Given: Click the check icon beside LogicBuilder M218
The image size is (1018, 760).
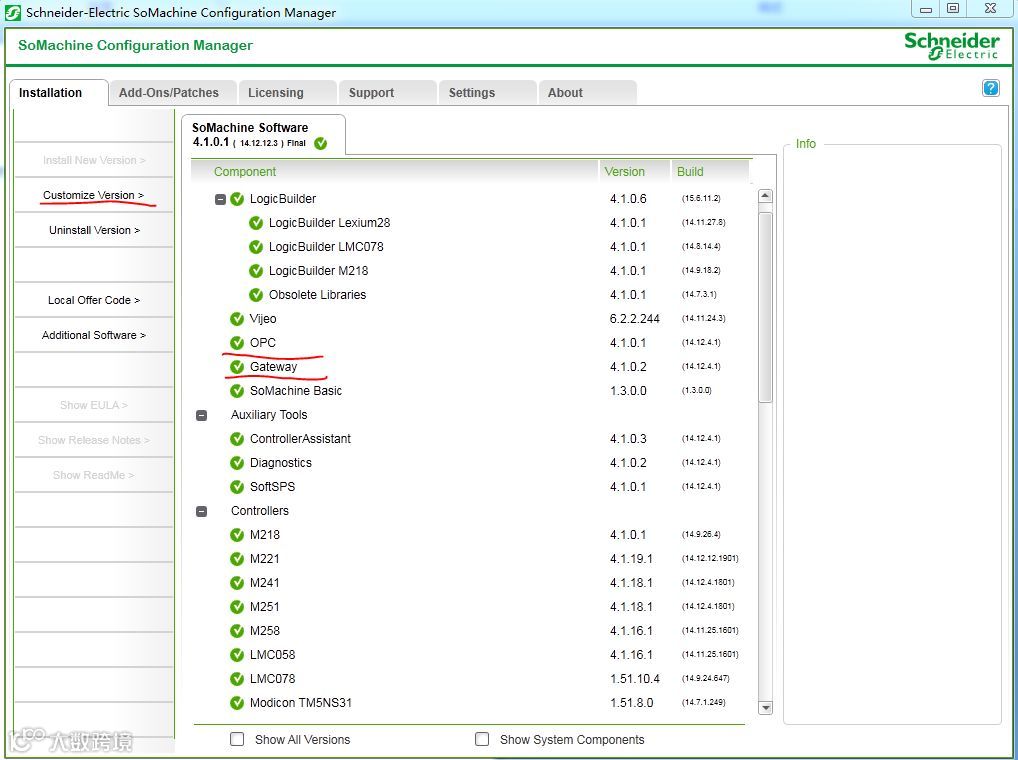Looking at the screenshot, I should pyautogui.click(x=256, y=271).
